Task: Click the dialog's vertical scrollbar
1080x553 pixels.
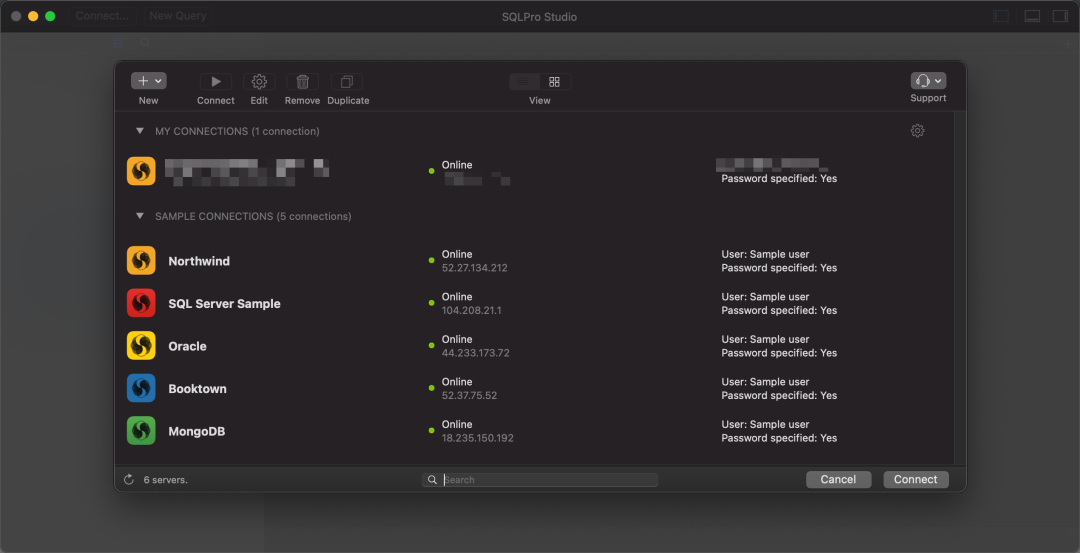Action: point(960,288)
